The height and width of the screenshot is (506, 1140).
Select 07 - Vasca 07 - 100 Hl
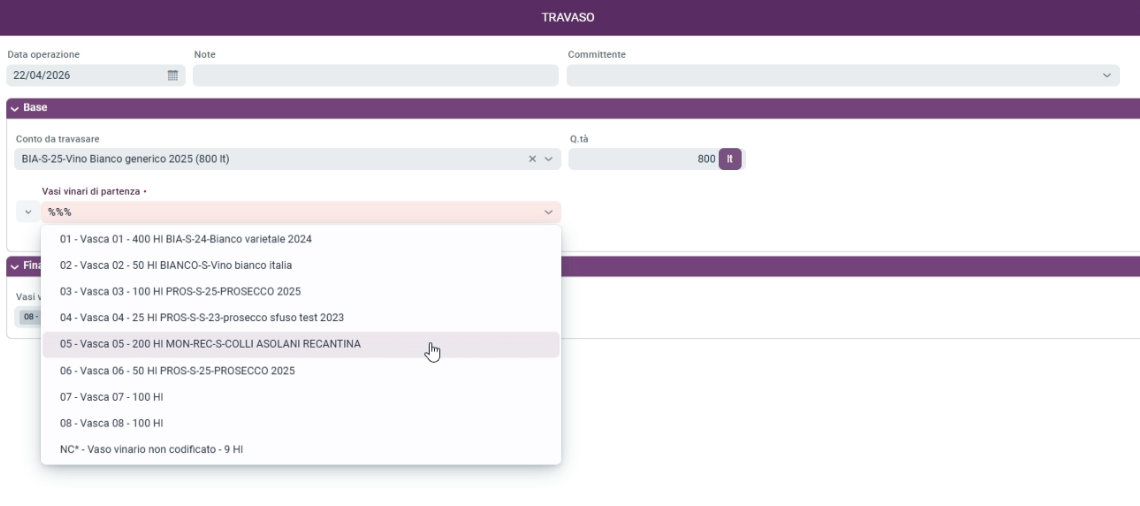[301, 397]
